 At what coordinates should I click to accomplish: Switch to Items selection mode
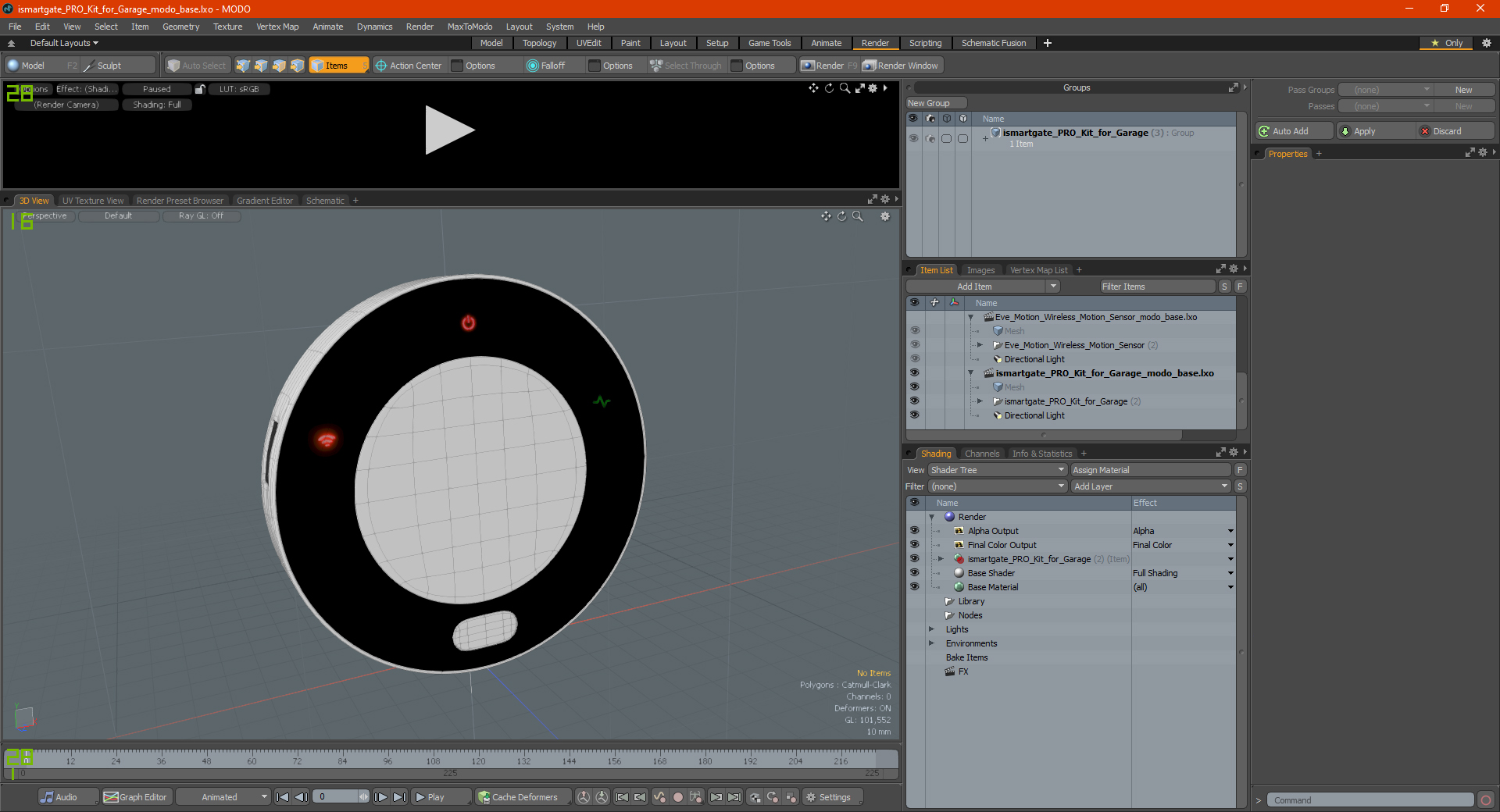pos(338,66)
